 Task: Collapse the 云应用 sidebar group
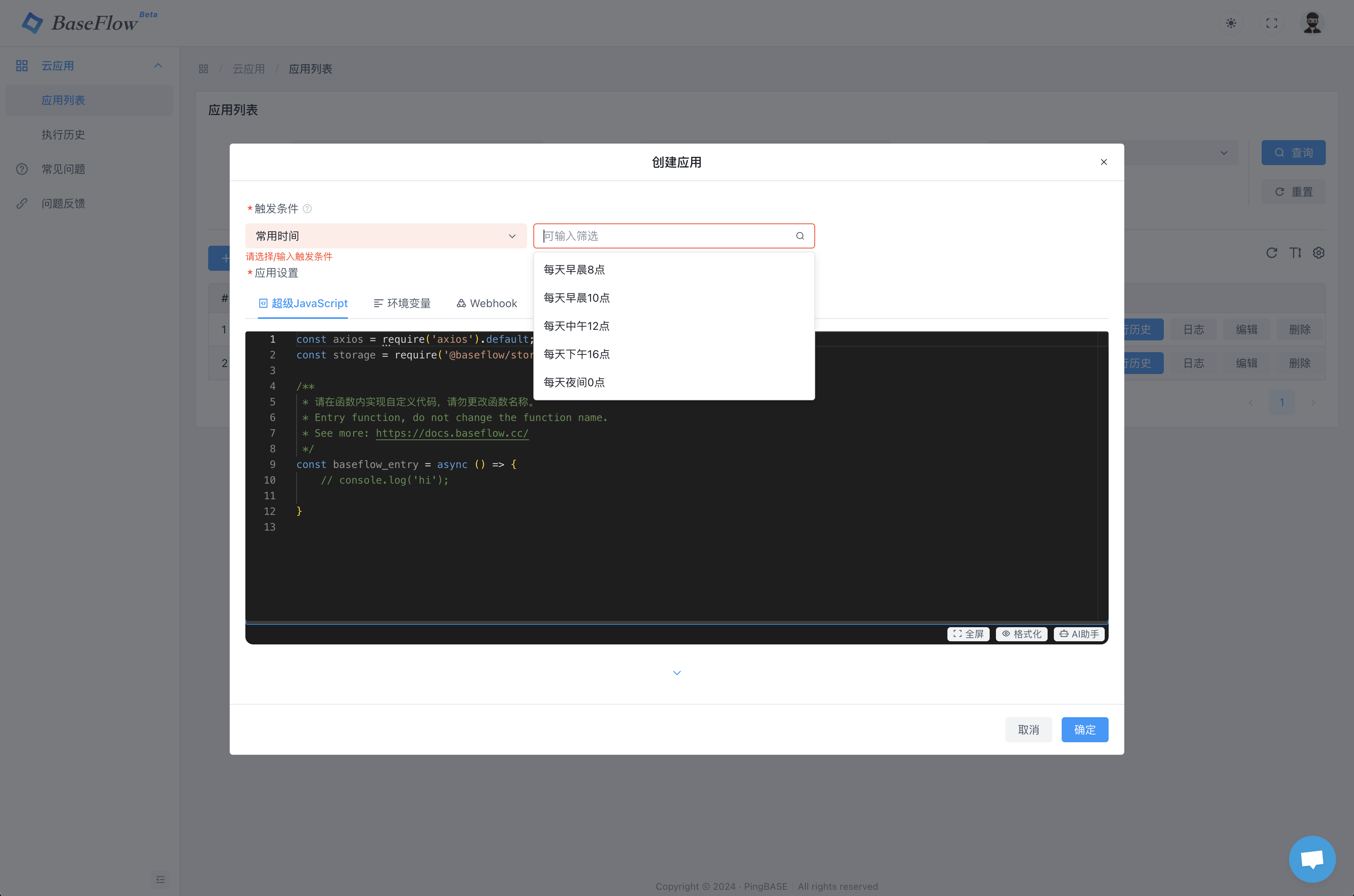click(x=158, y=66)
